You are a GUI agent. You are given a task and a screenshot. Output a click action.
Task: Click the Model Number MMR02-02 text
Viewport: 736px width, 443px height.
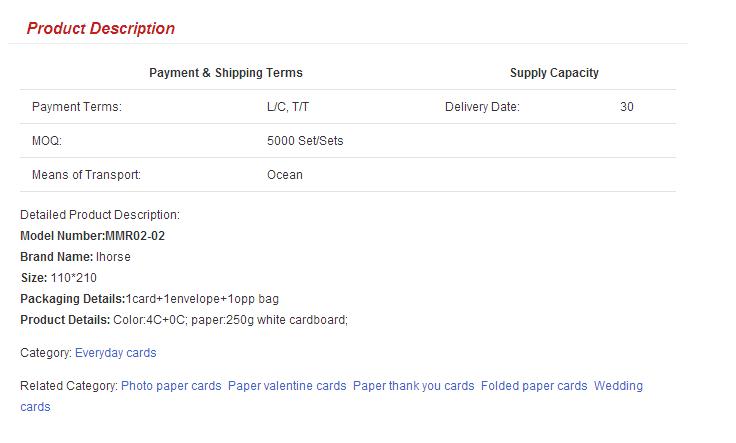92,236
